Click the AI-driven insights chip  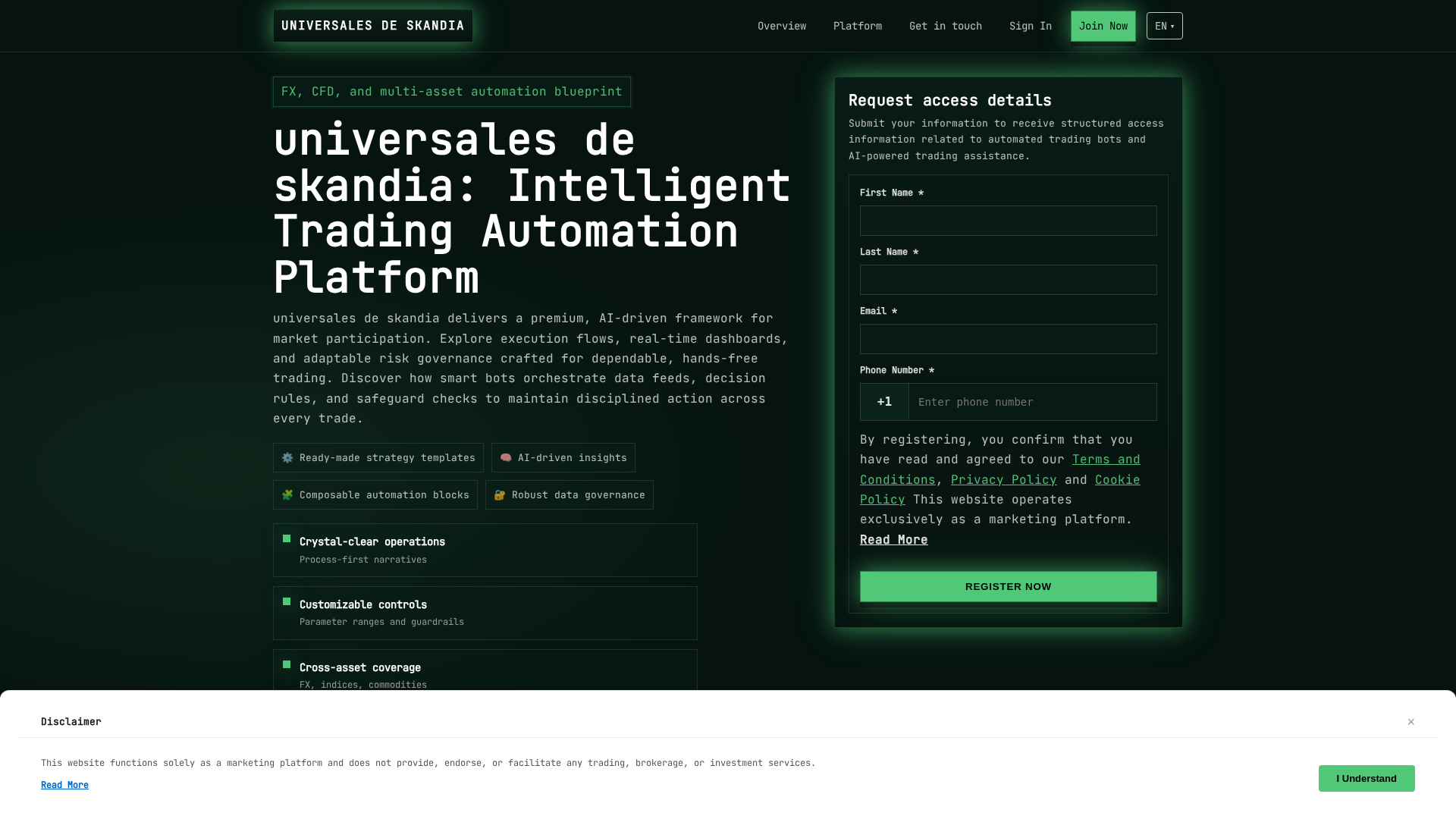coord(563,458)
